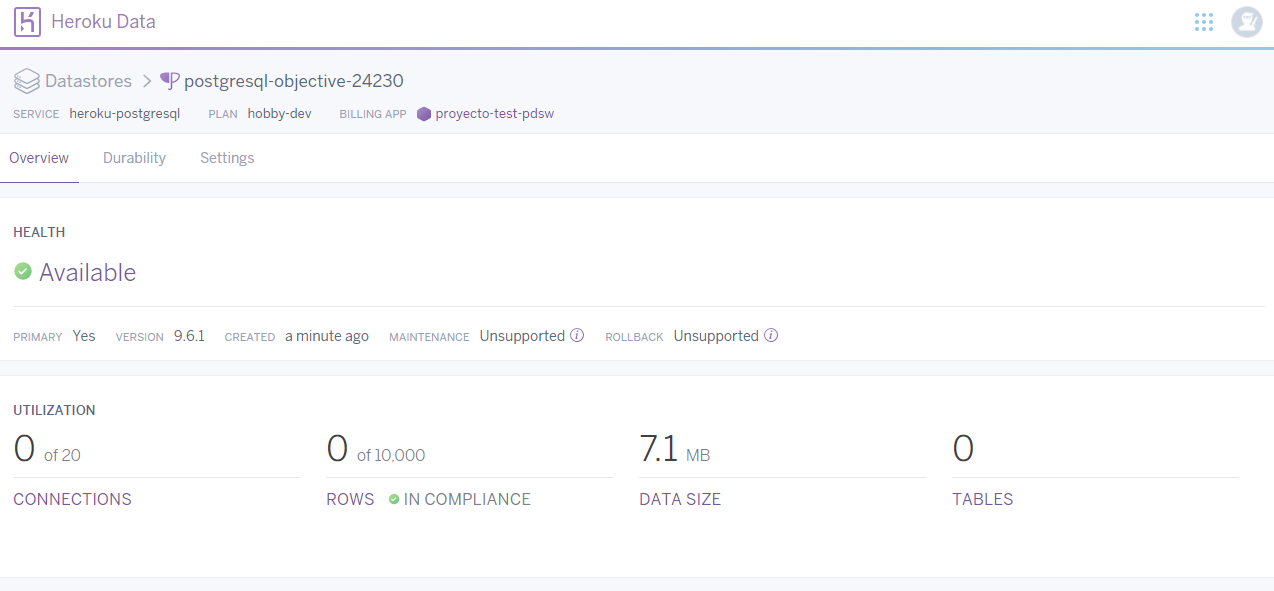This screenshot has width=1274, height=591.
Task: Open the user avatar account menu
Action: point(1246,22)
